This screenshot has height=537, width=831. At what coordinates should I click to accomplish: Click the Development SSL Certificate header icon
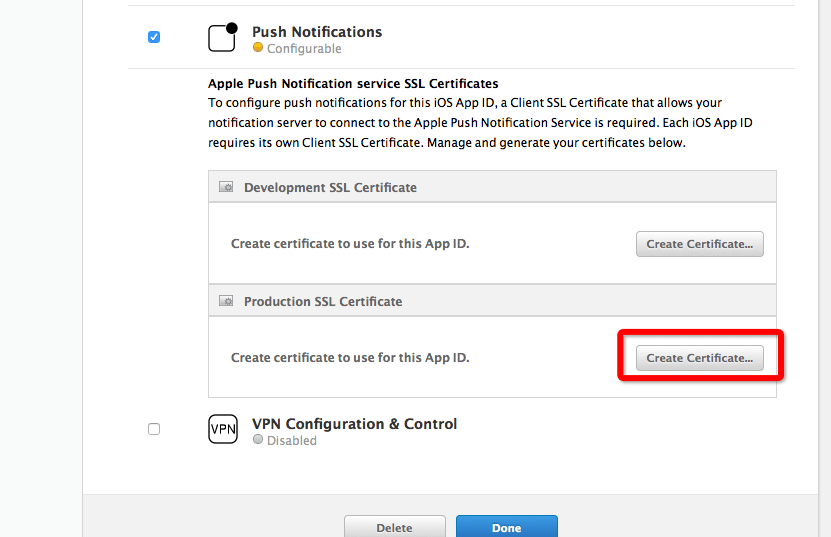point(226,187)
